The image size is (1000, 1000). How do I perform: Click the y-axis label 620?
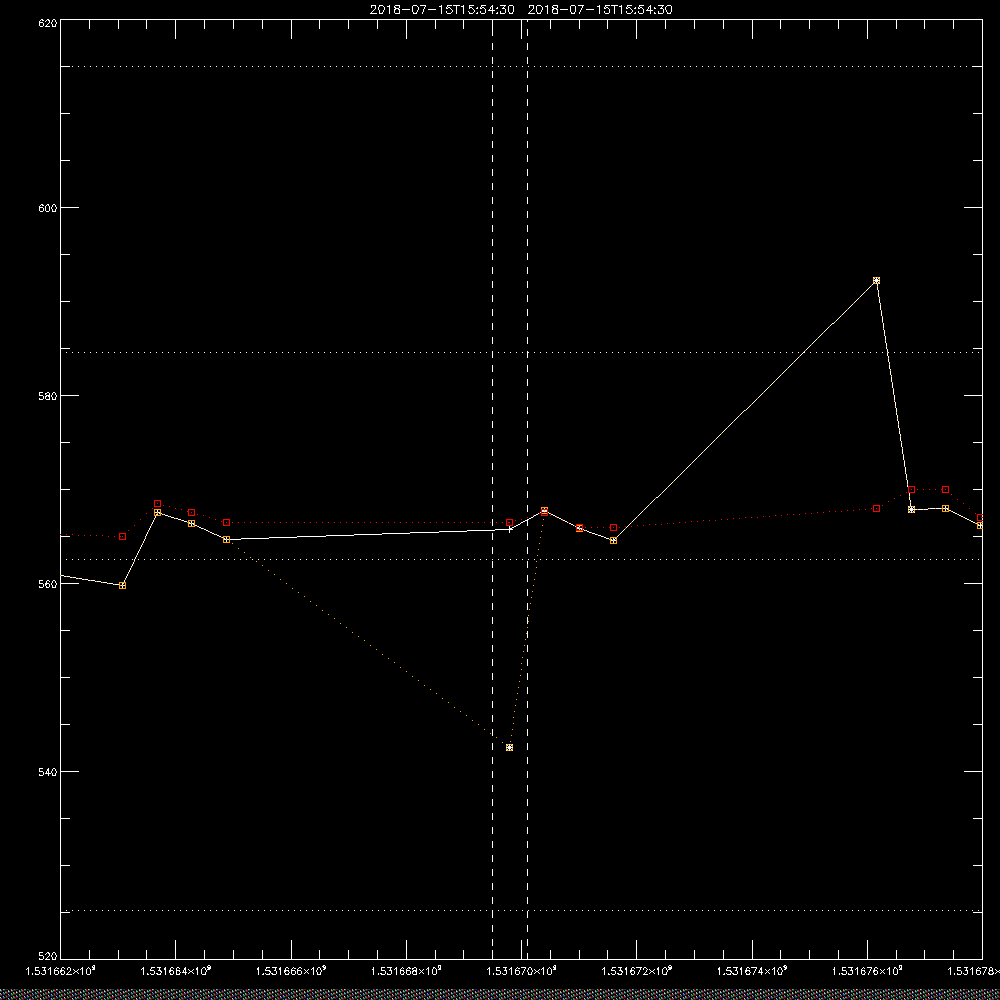tap(48, 22)
